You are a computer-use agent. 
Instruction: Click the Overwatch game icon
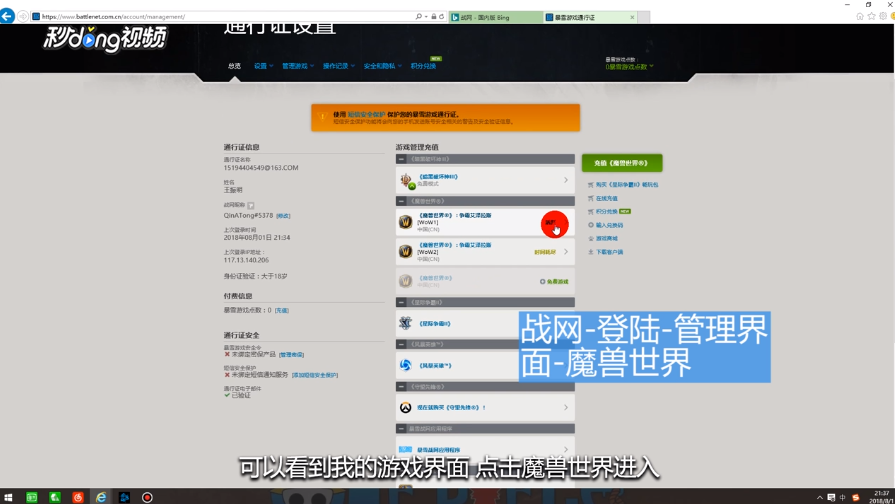click(405, 408)
